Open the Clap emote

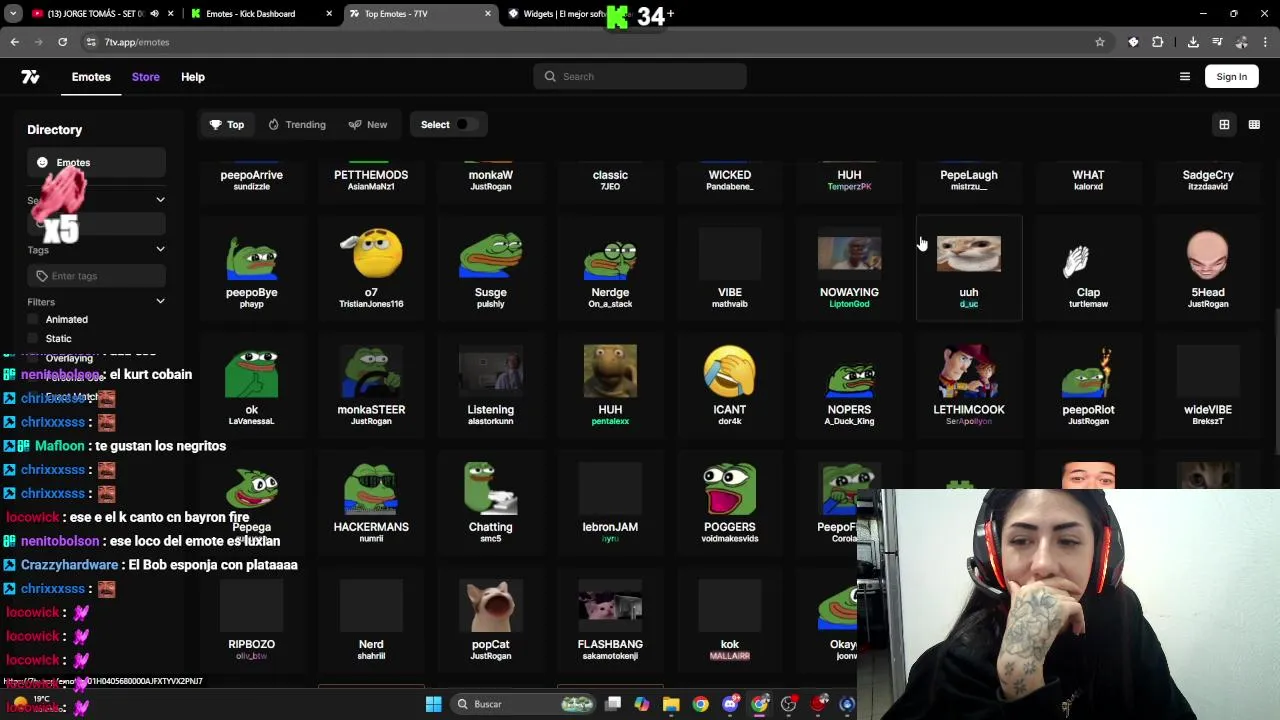coord(1088,268)
